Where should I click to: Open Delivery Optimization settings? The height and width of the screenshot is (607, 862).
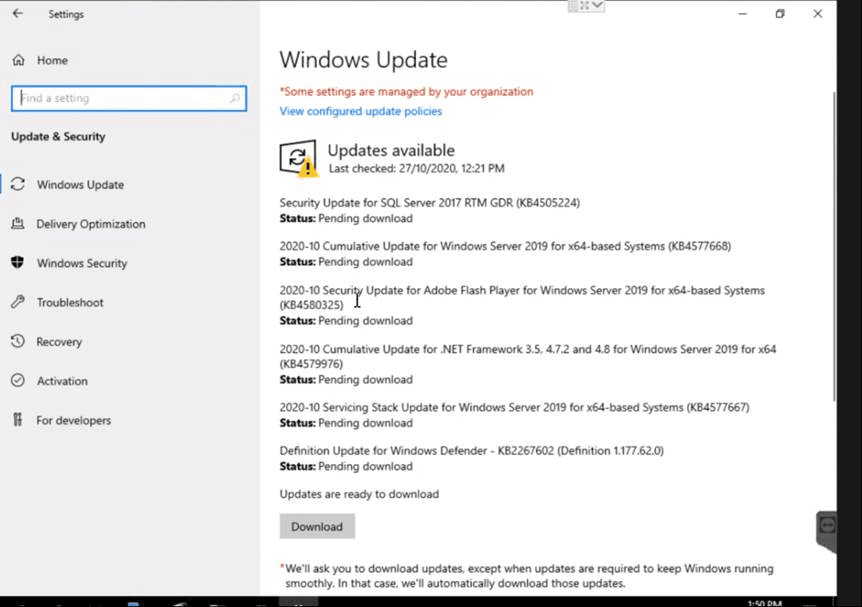(x=91, y=224)
